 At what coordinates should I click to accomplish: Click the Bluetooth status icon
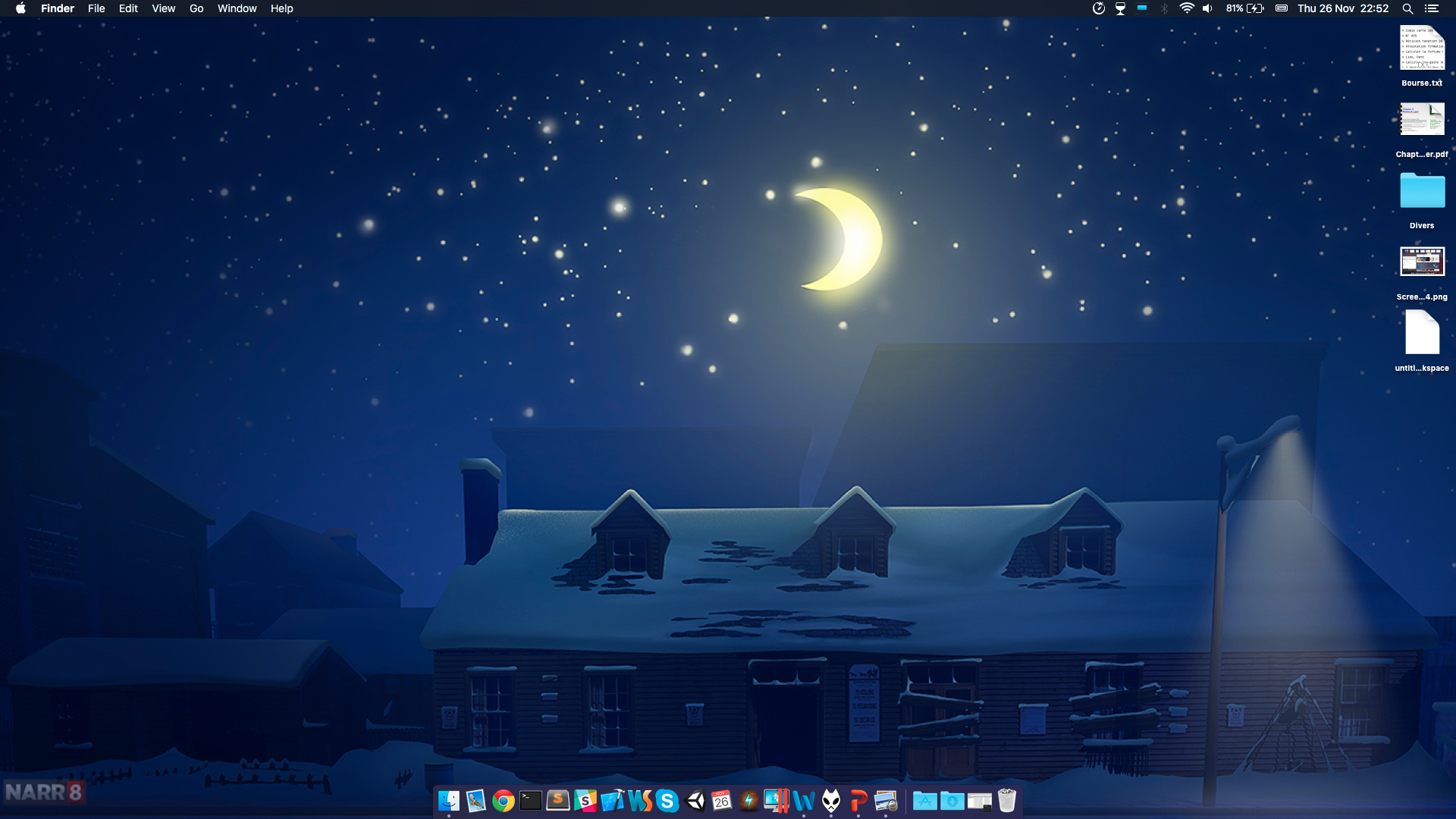click(x=1165, y=8)
